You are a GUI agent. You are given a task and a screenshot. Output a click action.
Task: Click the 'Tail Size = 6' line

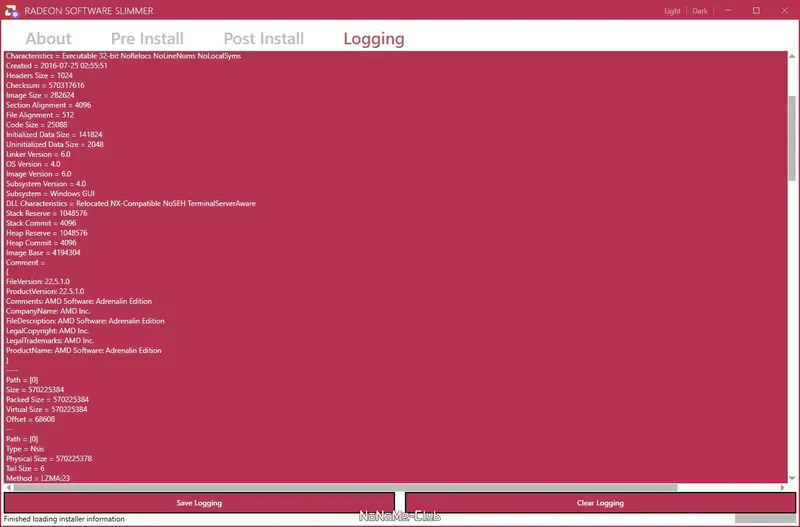click(25, 468)
